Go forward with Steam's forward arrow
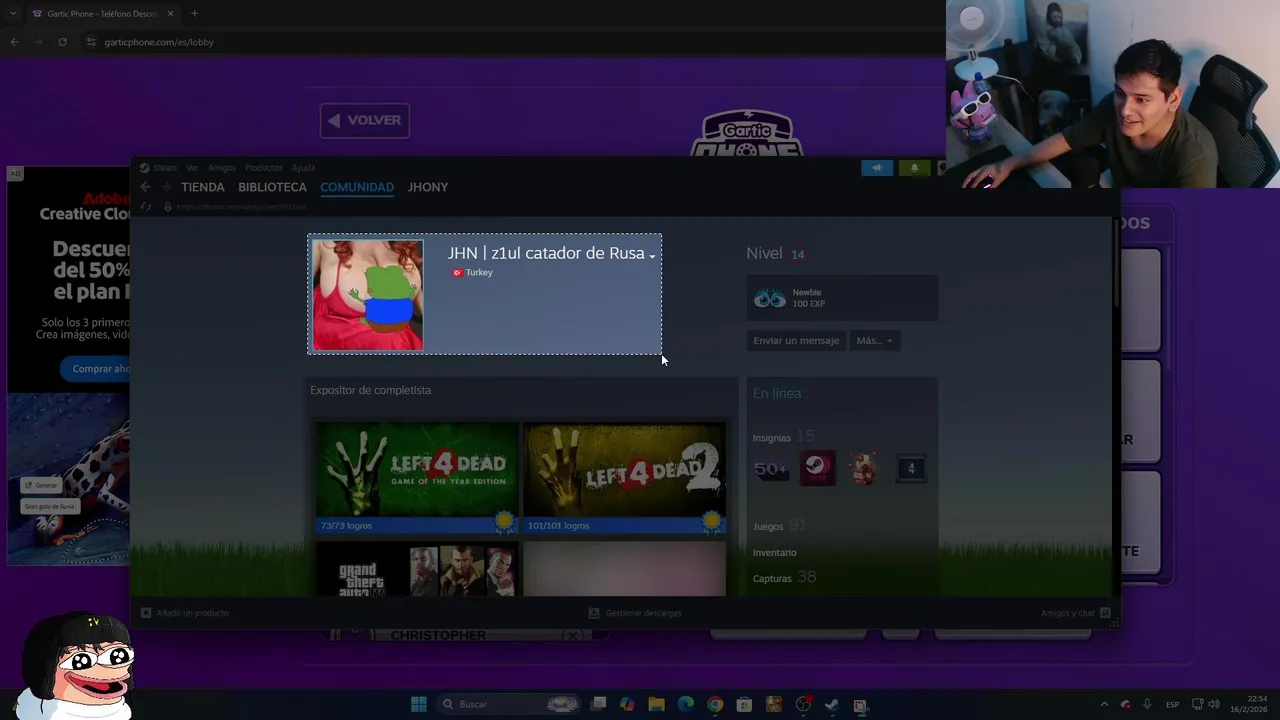The width and height of the screenshot is (1280, 720). click(166, 187)
